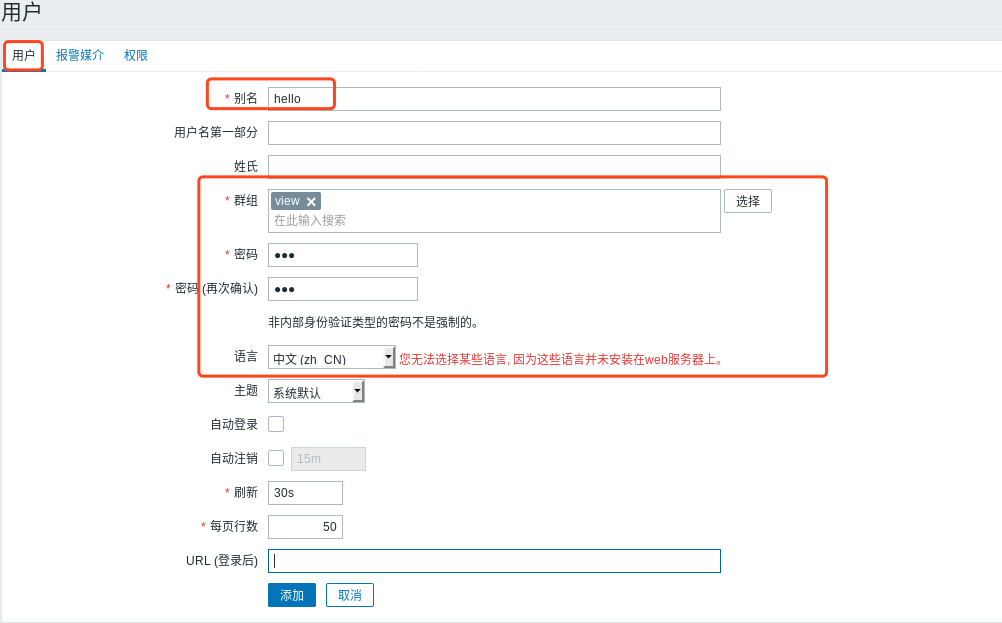
Task: Click the URL (登录后) input field
Action: (x=494, y=560)
